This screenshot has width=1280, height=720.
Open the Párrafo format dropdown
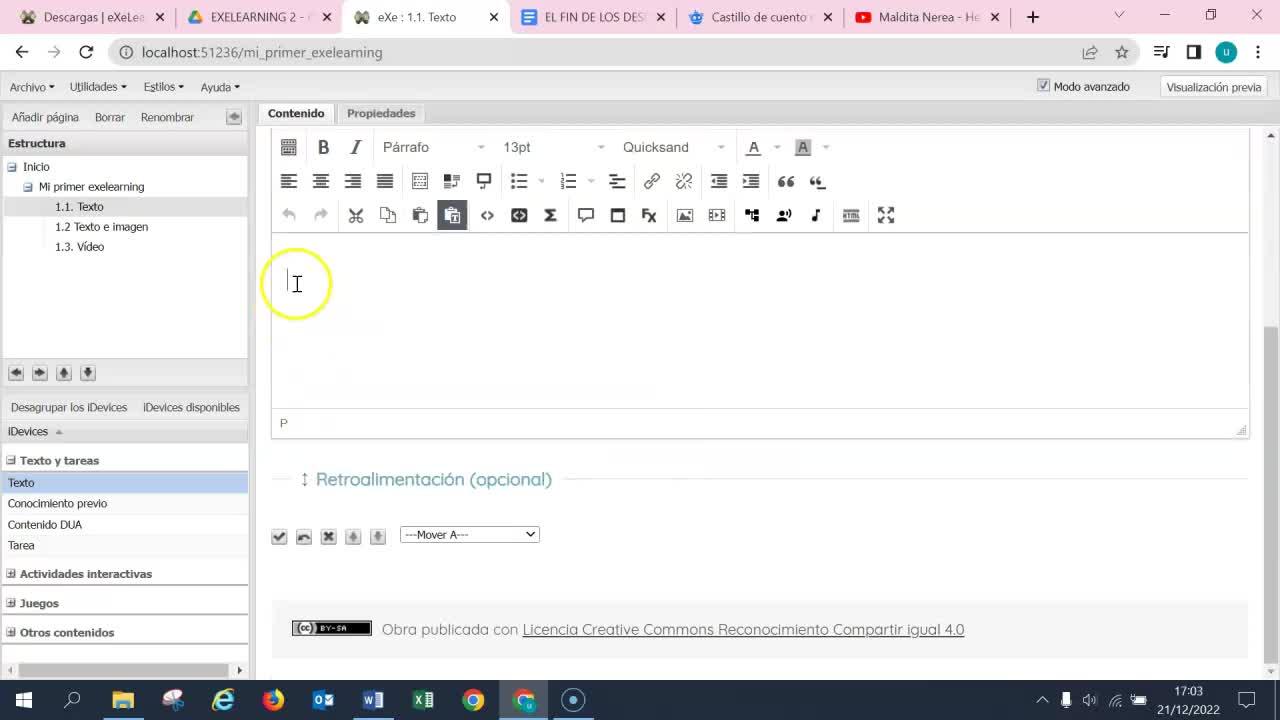(x=433, y=147)
